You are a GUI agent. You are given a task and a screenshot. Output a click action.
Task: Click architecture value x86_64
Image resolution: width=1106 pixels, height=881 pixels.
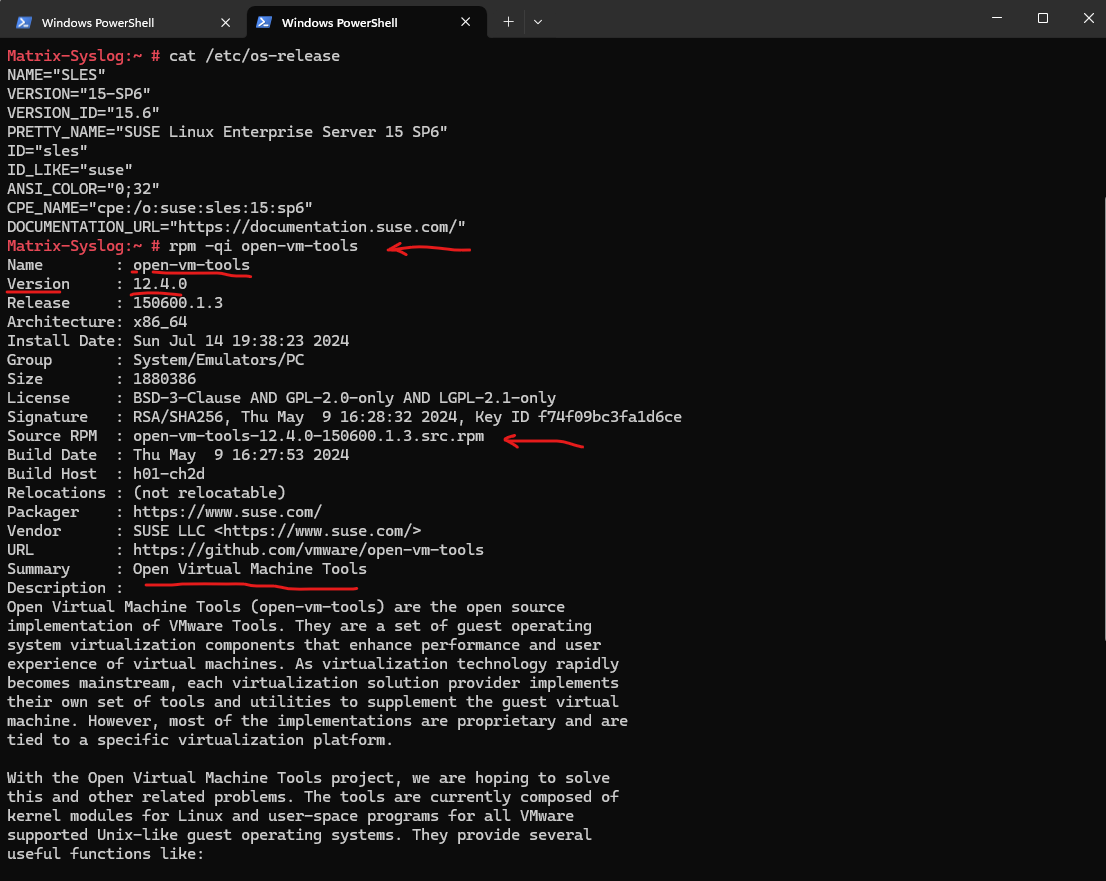pos(159,322)
